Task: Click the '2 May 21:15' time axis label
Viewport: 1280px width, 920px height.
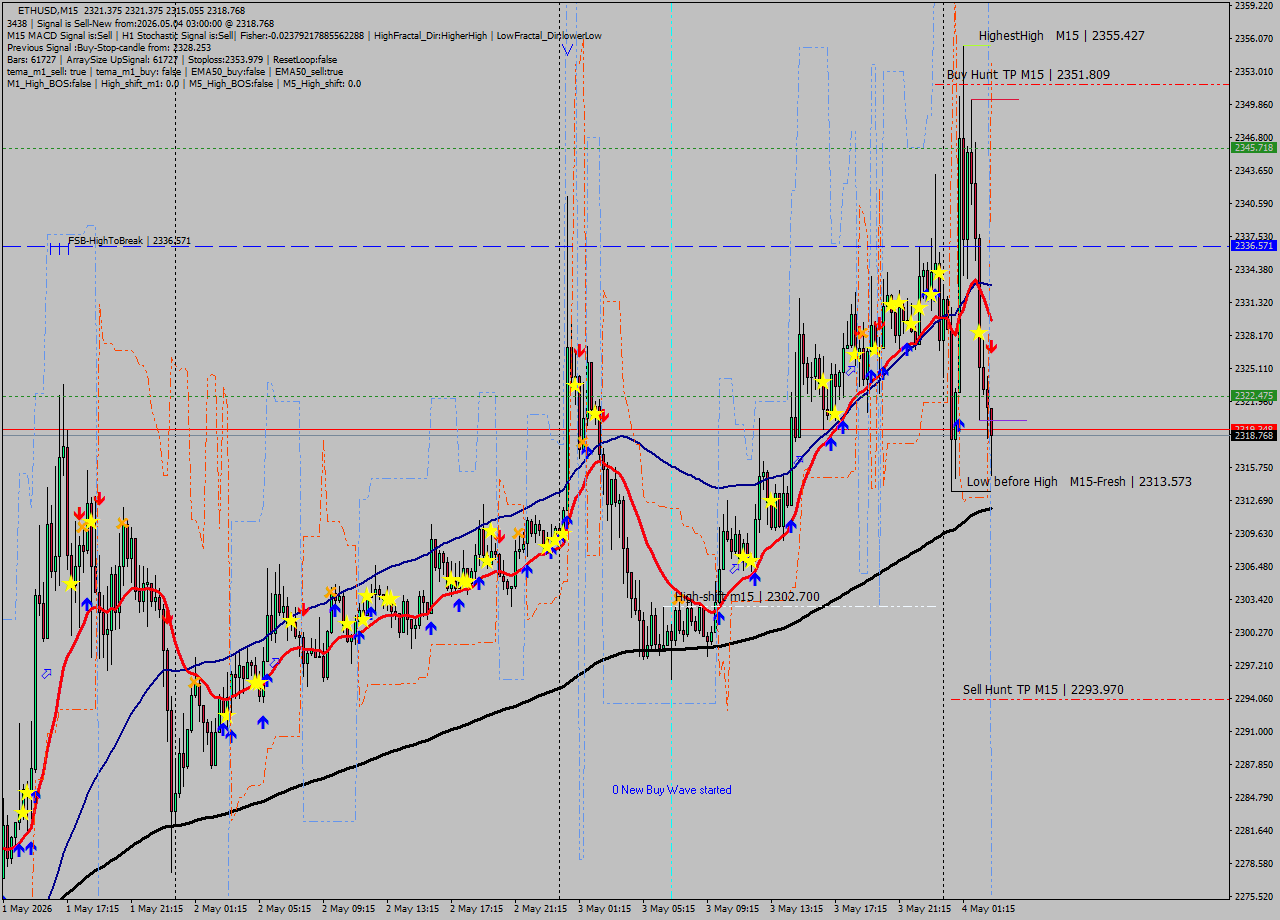Action: pos(541,910)
